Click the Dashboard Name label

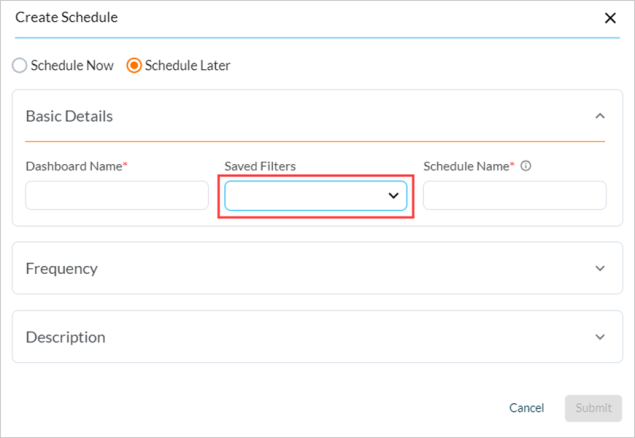point(75,166)
